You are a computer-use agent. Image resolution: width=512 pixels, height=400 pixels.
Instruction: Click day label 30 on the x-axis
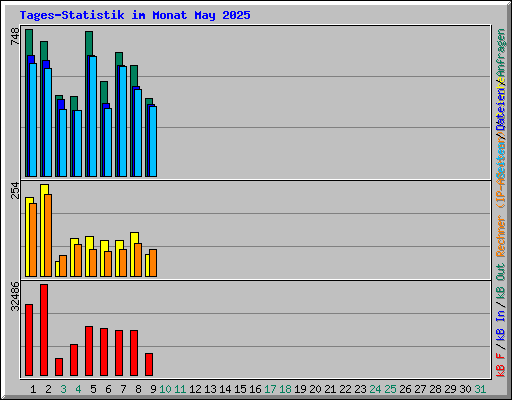pyautogui.click(x=465, y=389)
